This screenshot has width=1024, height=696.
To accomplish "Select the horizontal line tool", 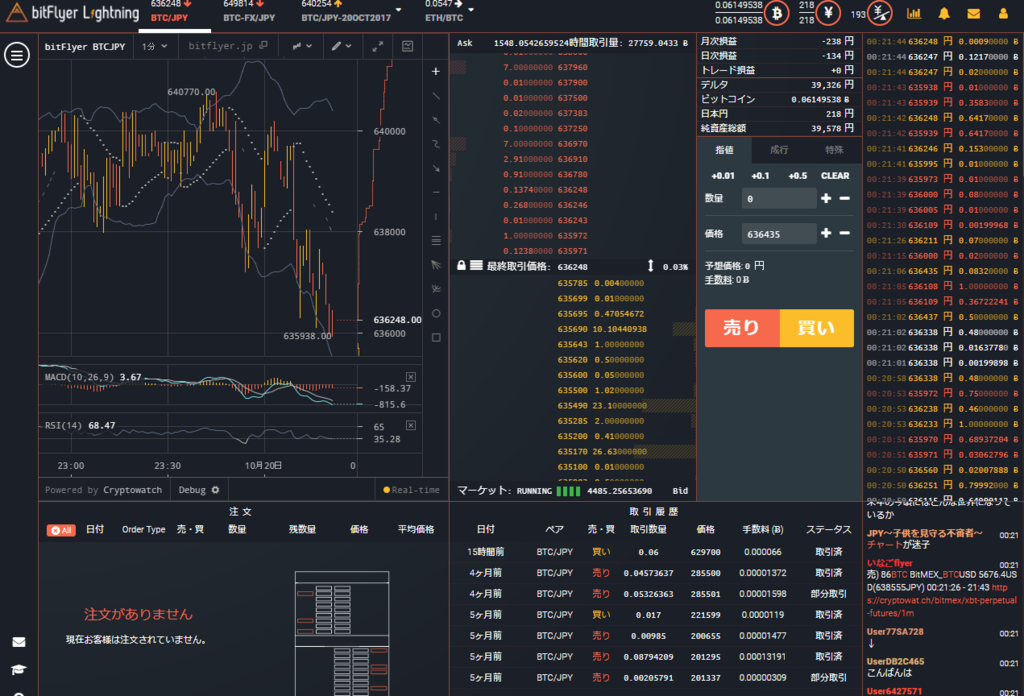I will point(436,193).
